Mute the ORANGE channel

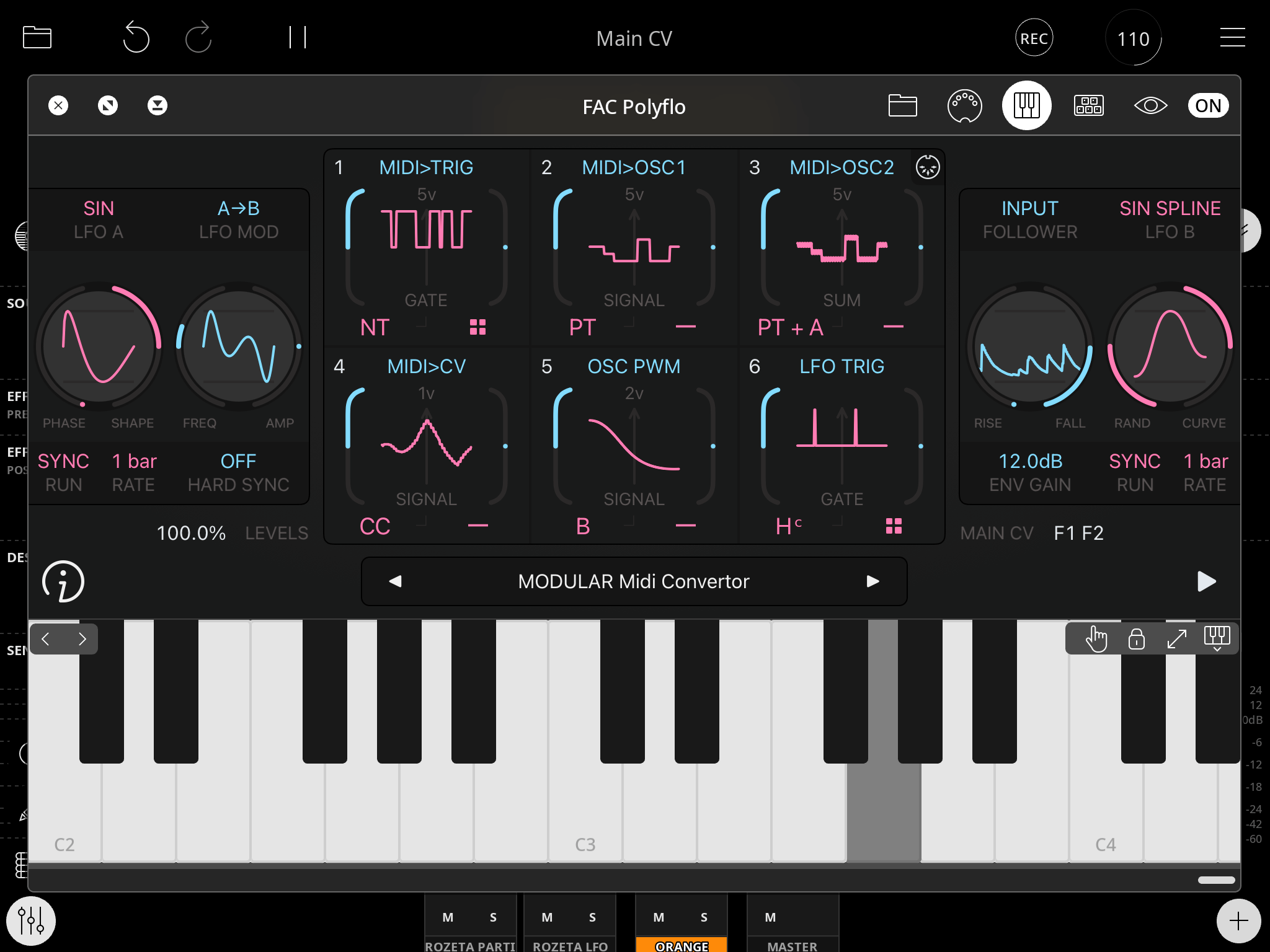point(659,917)
